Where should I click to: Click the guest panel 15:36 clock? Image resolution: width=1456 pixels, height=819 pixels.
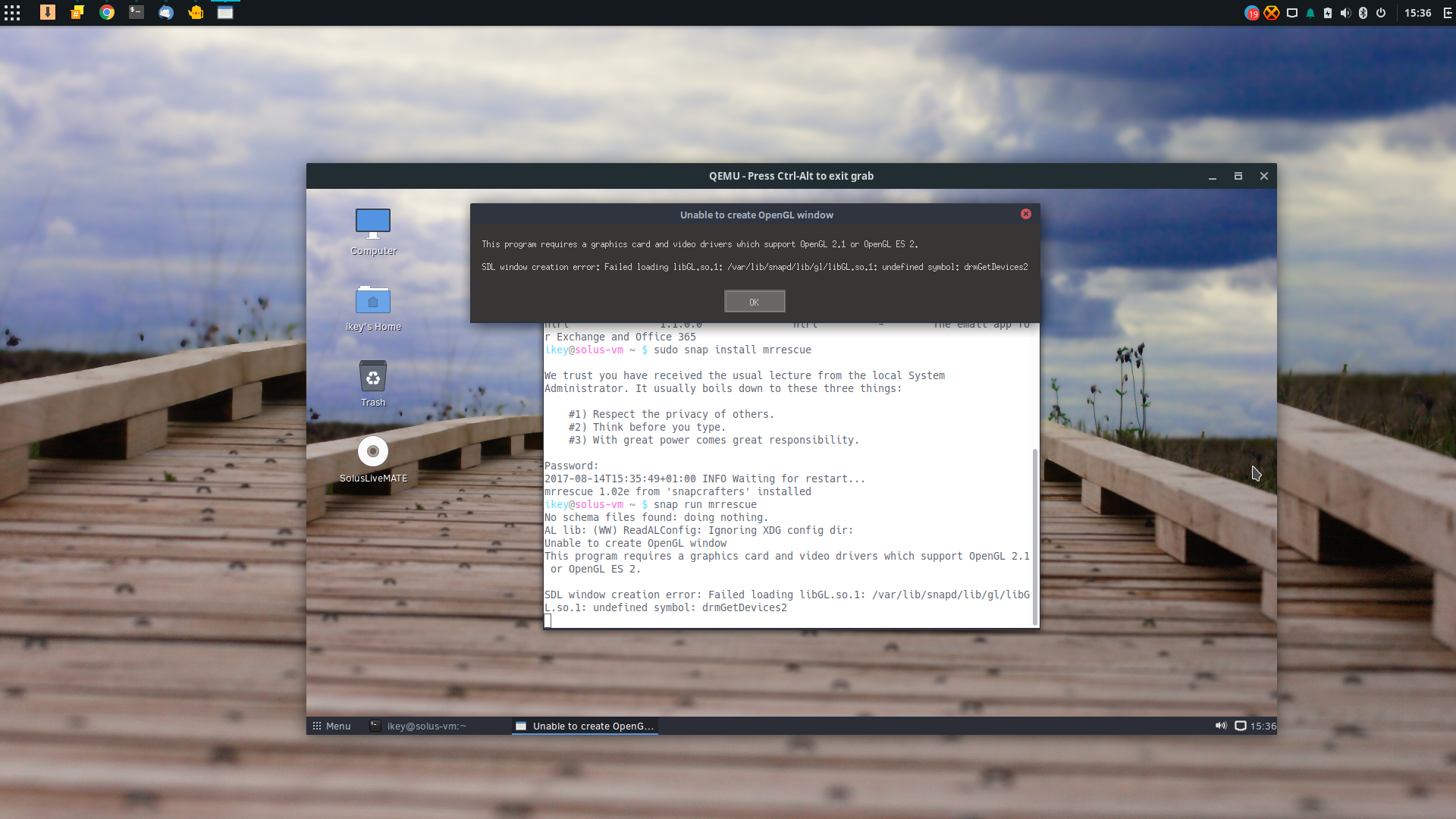point(1263,726)
